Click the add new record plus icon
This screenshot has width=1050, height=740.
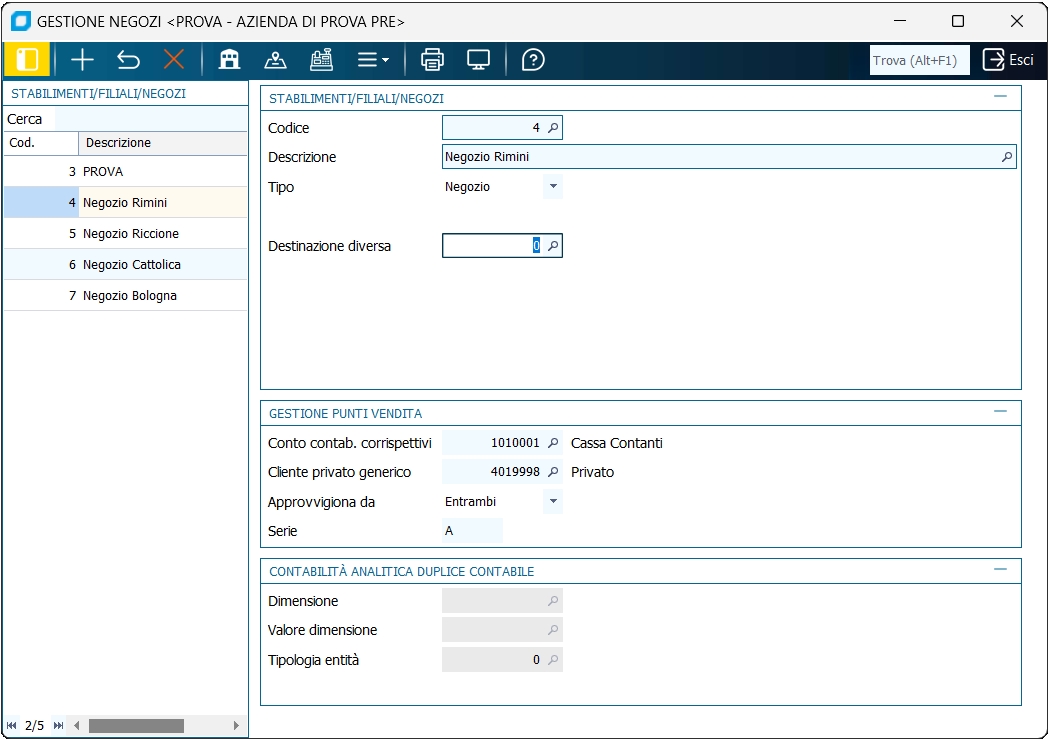(82, 60)
